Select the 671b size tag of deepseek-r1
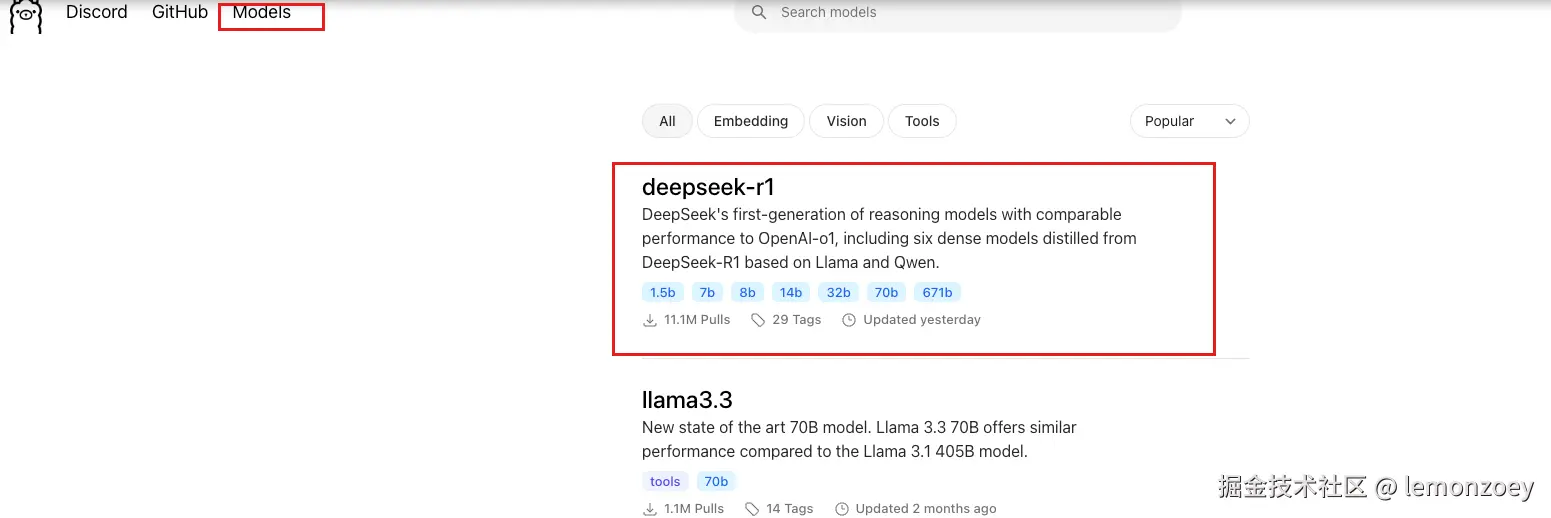Viewport: 1551px width, 518px height. pos(937,293)
